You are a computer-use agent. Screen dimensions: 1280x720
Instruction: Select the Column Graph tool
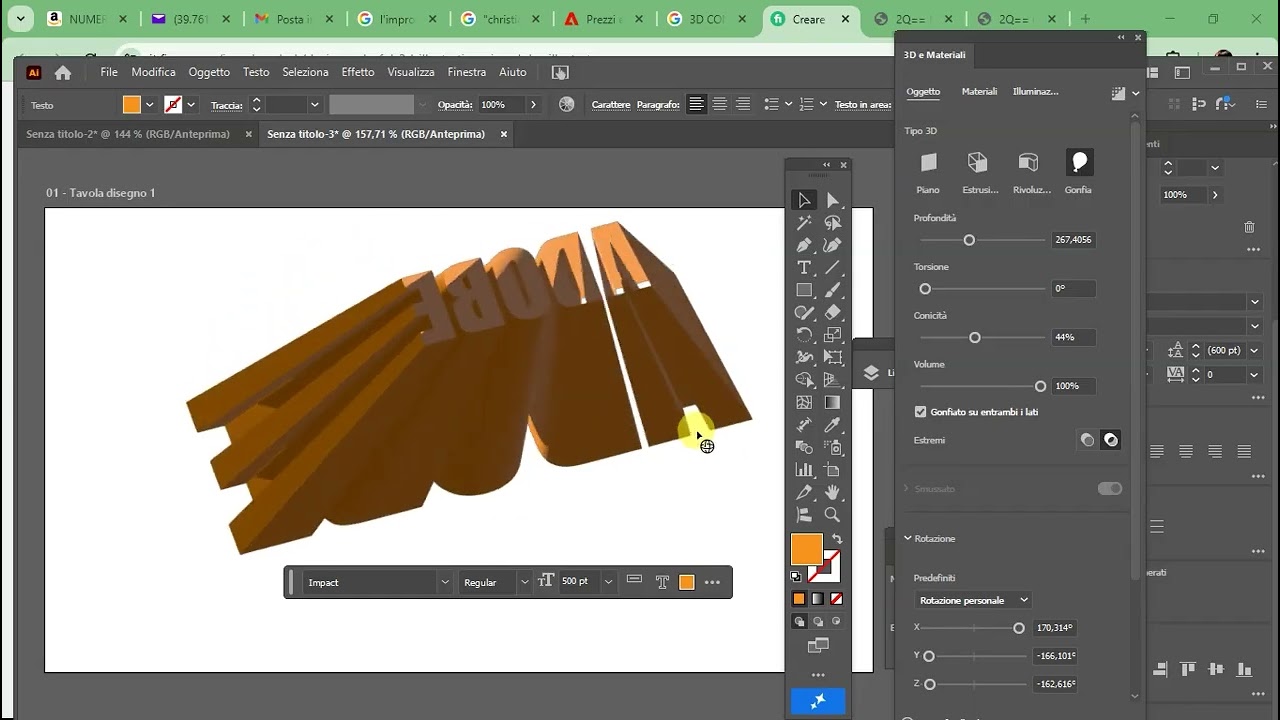[804, 470]
